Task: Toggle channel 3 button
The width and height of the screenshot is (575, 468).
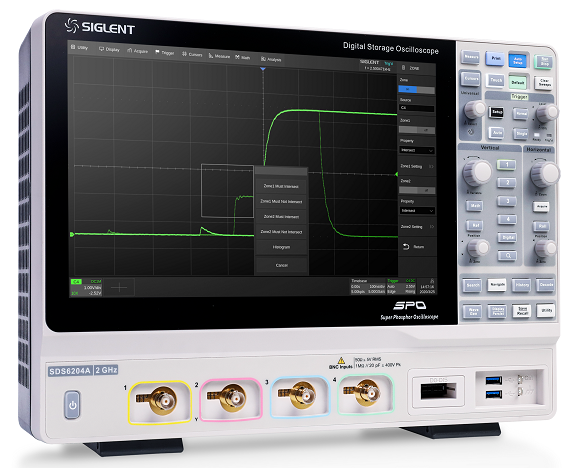Action: (x=507, y=201)
